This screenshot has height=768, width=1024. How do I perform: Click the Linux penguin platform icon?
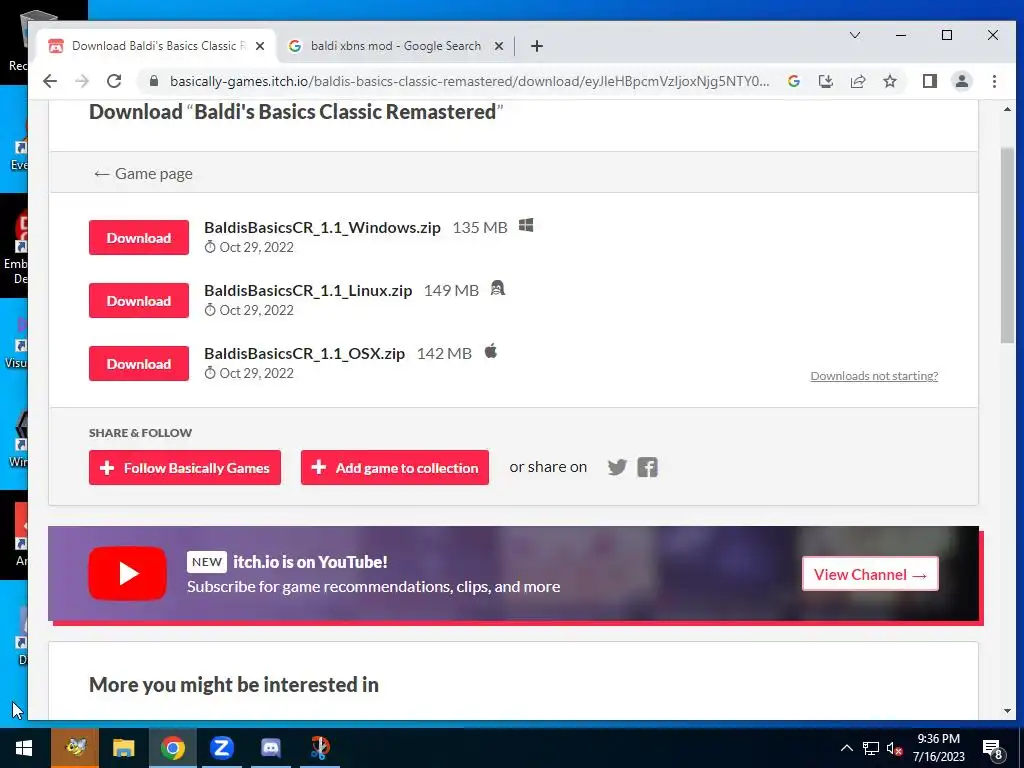tap(498, 288)
